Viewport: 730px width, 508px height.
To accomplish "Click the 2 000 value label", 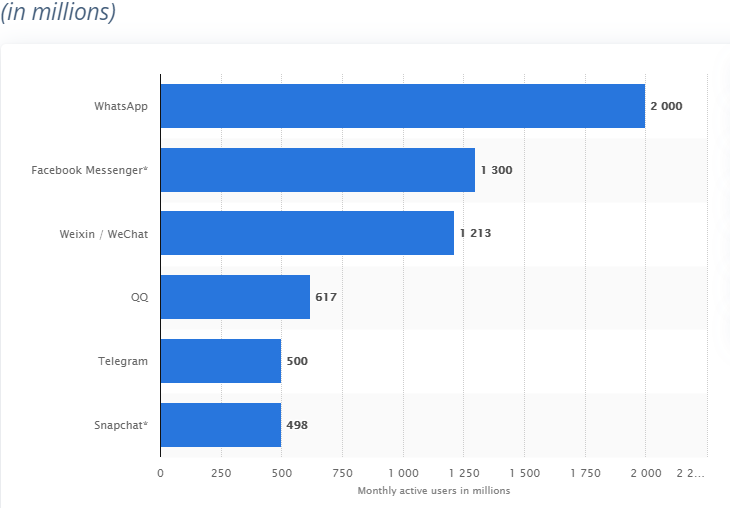I will (x=666, y=106).
